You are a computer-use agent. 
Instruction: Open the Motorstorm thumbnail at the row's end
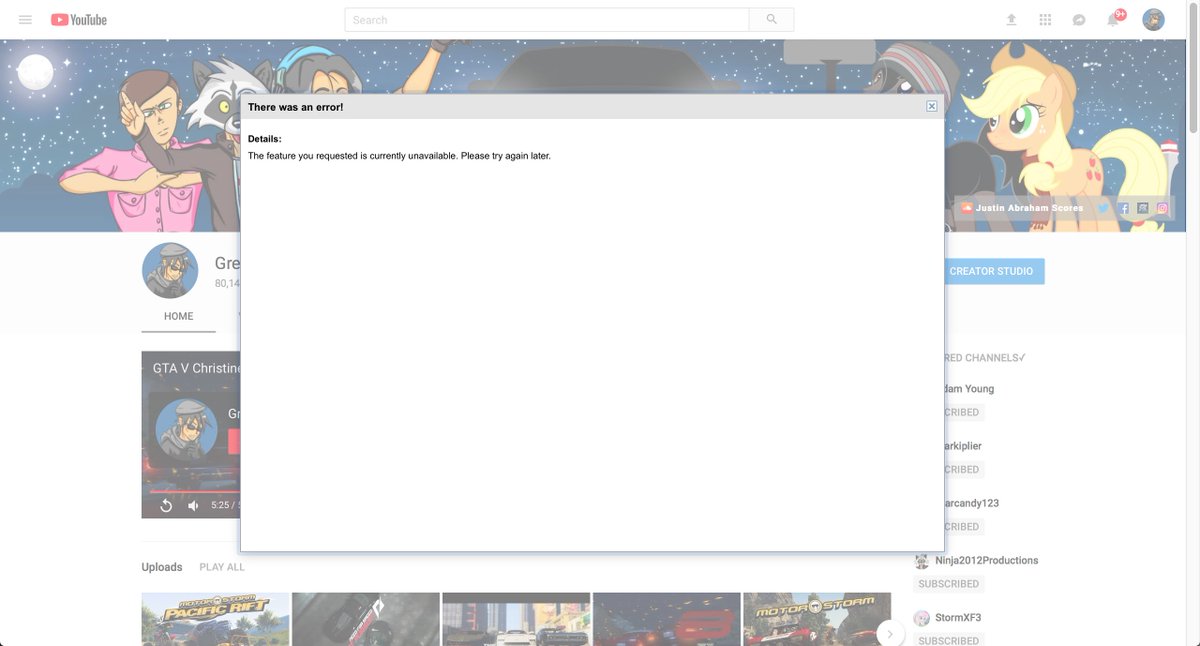816,619
